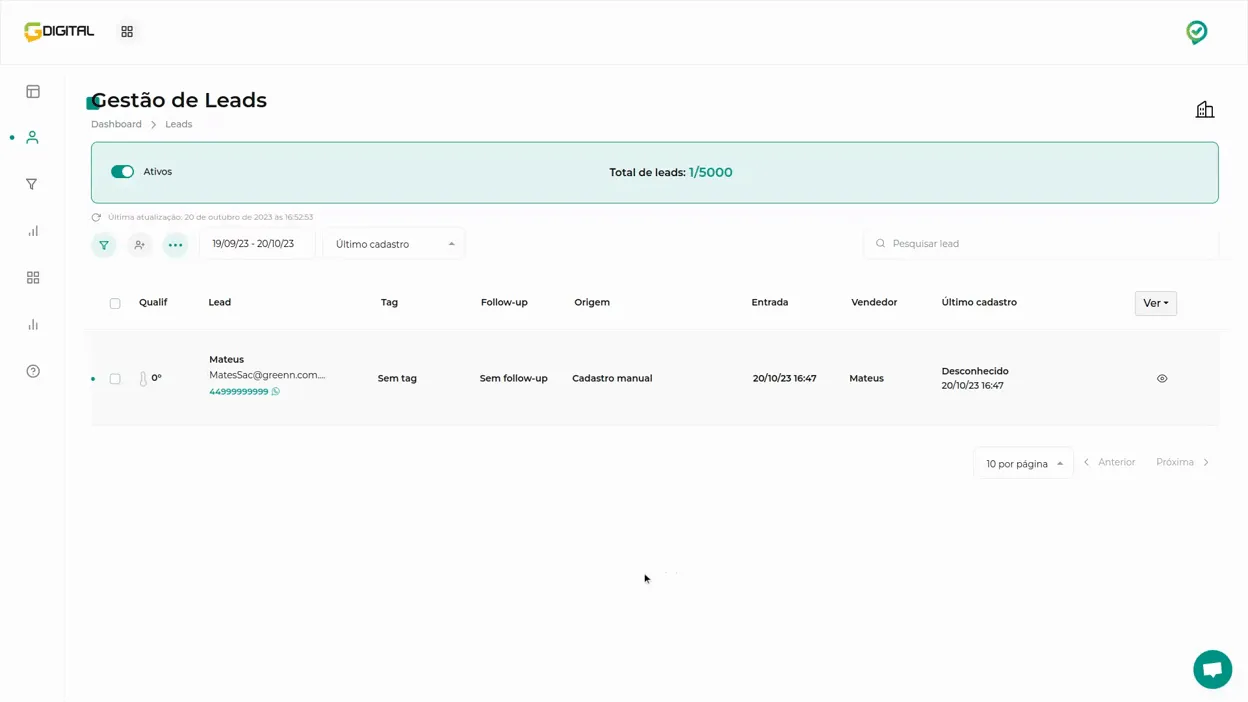Click the phone number 44999999999
This screenshot has width=1248, height=702.
[x=238, y=392]
